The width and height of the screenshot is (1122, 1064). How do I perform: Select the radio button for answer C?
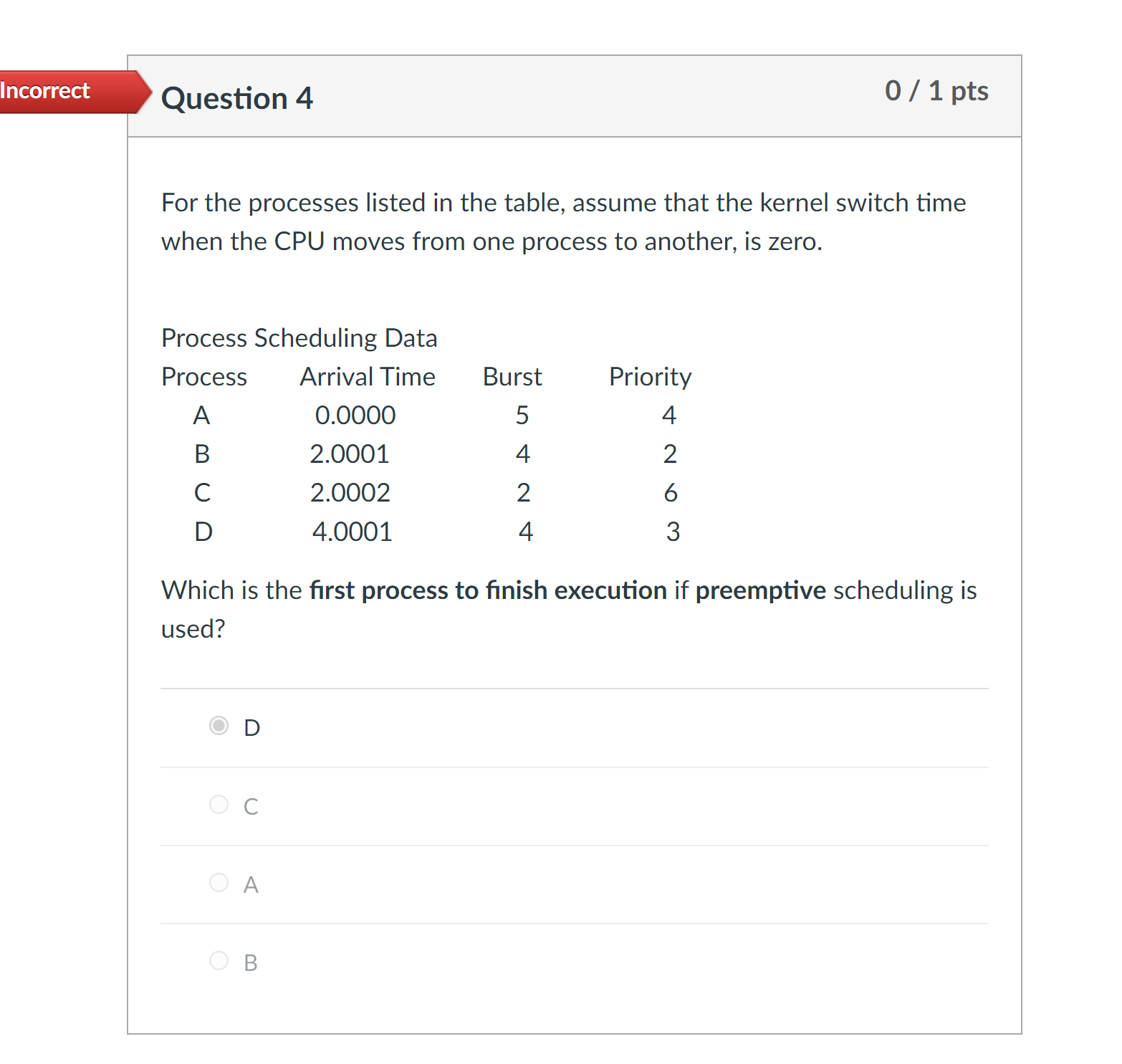pyautogui.click(x=219, y=805)
